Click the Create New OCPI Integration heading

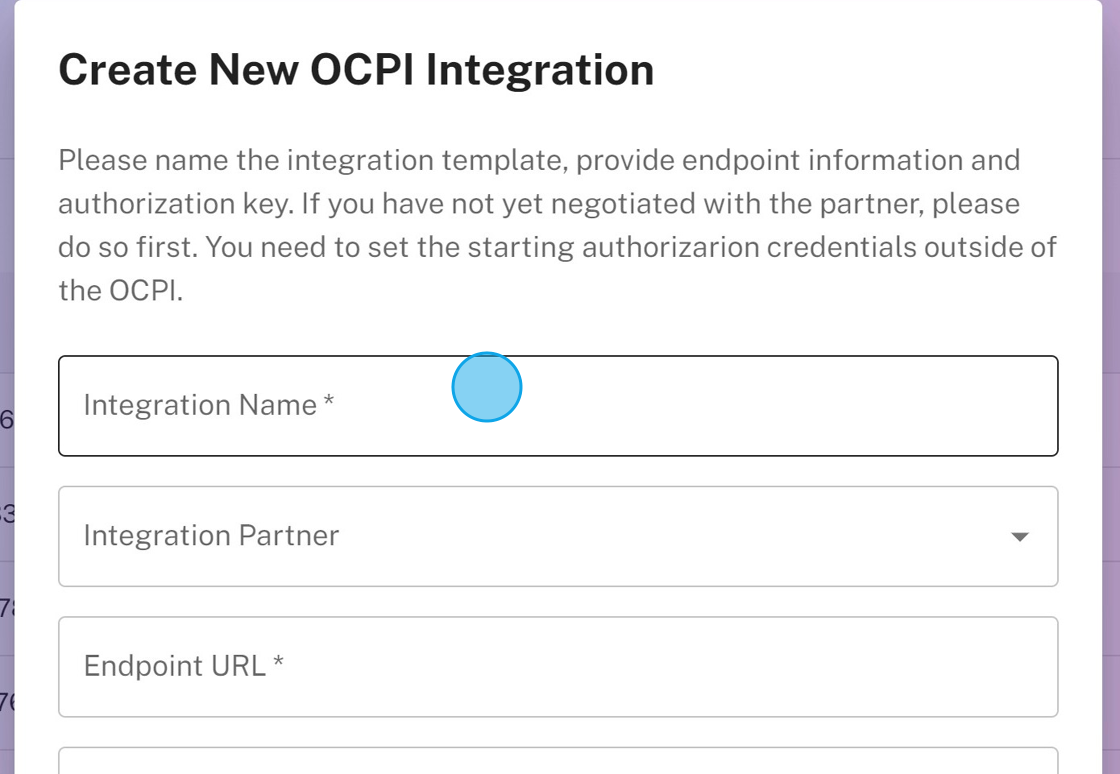tap(356, 70)
